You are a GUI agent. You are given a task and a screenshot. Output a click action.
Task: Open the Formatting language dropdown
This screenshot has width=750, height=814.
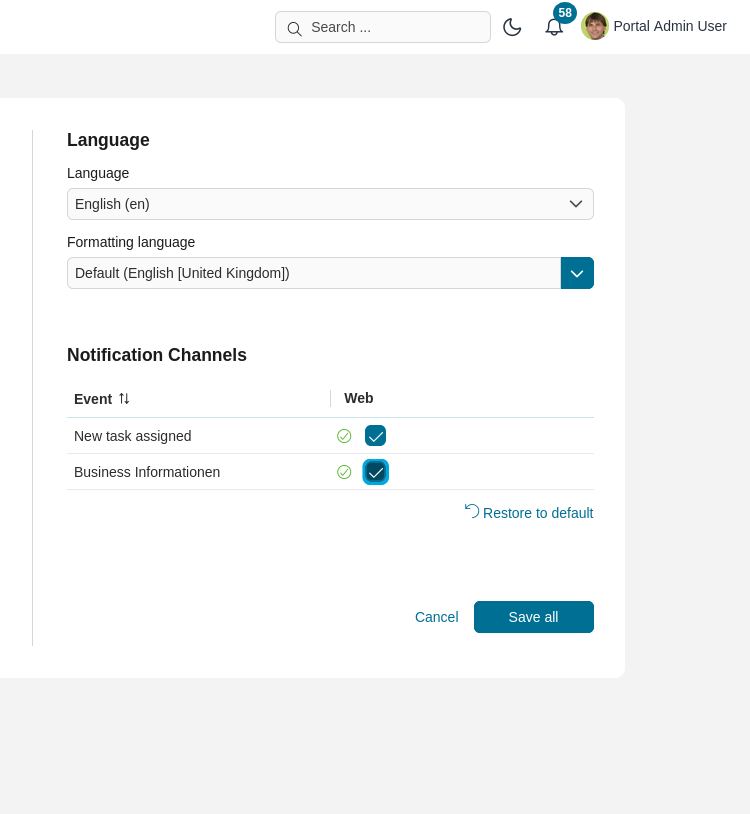point(314,273)
